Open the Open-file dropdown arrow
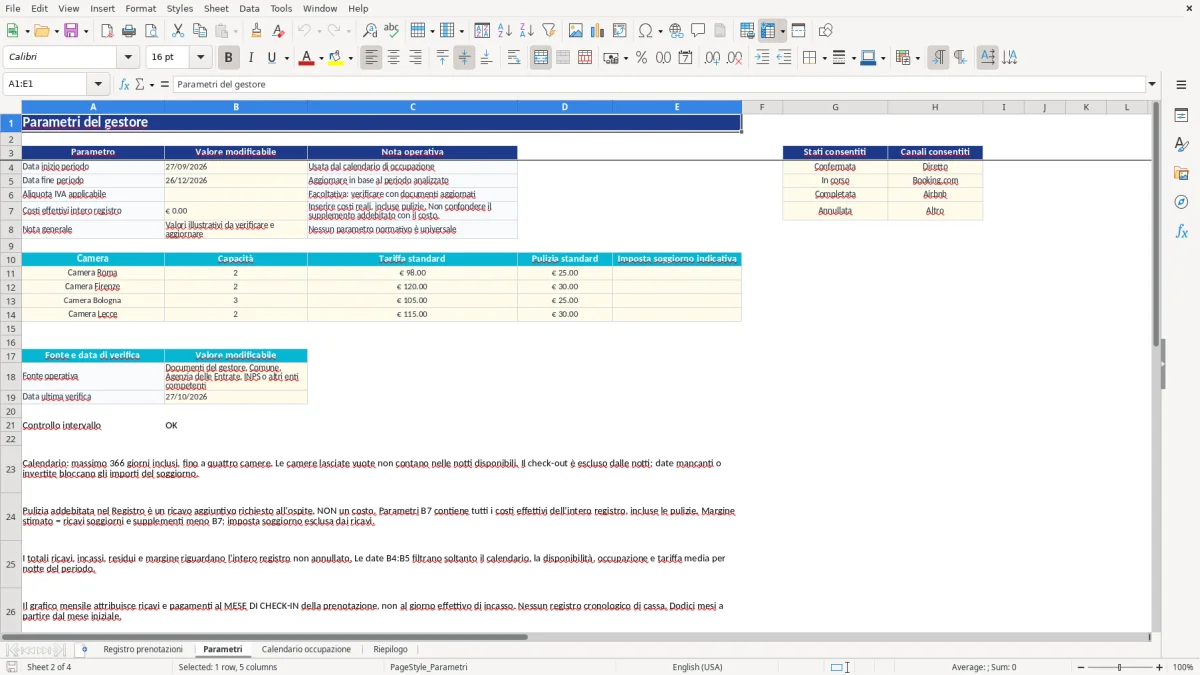Screen dimensions: 1200x675 click(55, 31)
